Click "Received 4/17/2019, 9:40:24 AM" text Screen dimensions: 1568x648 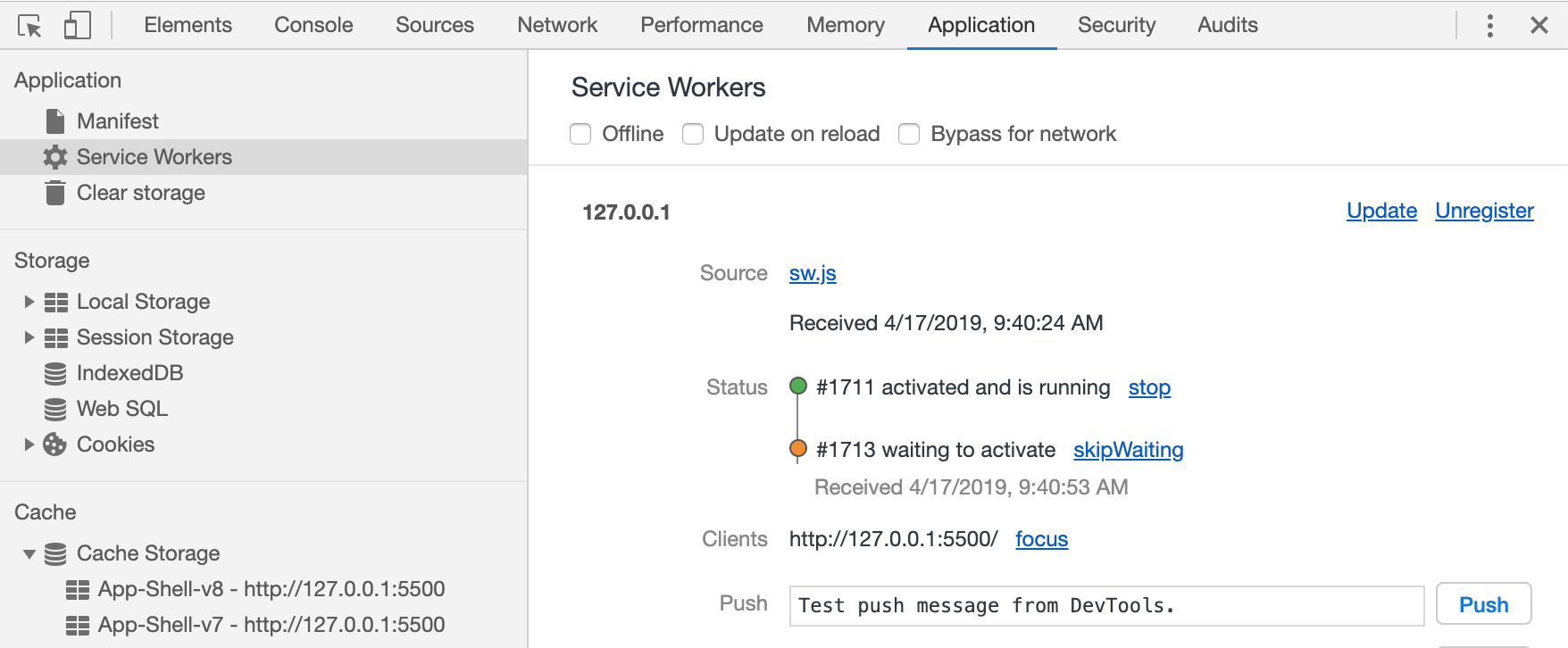[x=947, y=323]
